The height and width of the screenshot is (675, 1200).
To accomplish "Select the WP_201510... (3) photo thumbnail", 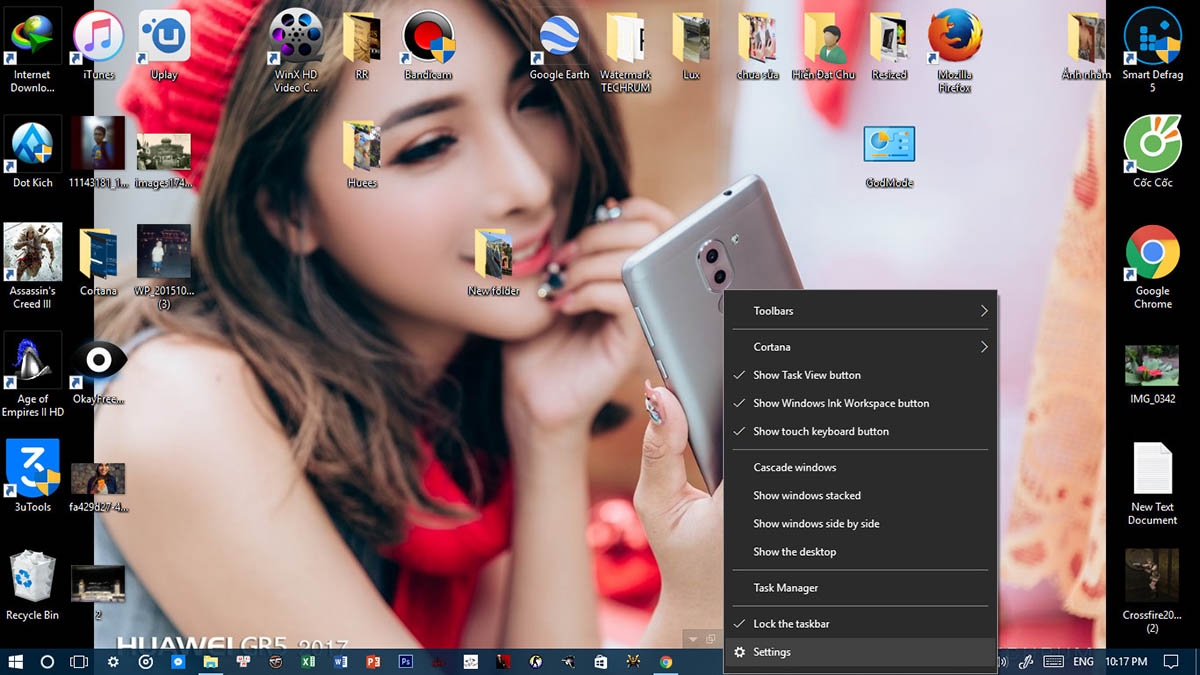I will pos(164,266).
